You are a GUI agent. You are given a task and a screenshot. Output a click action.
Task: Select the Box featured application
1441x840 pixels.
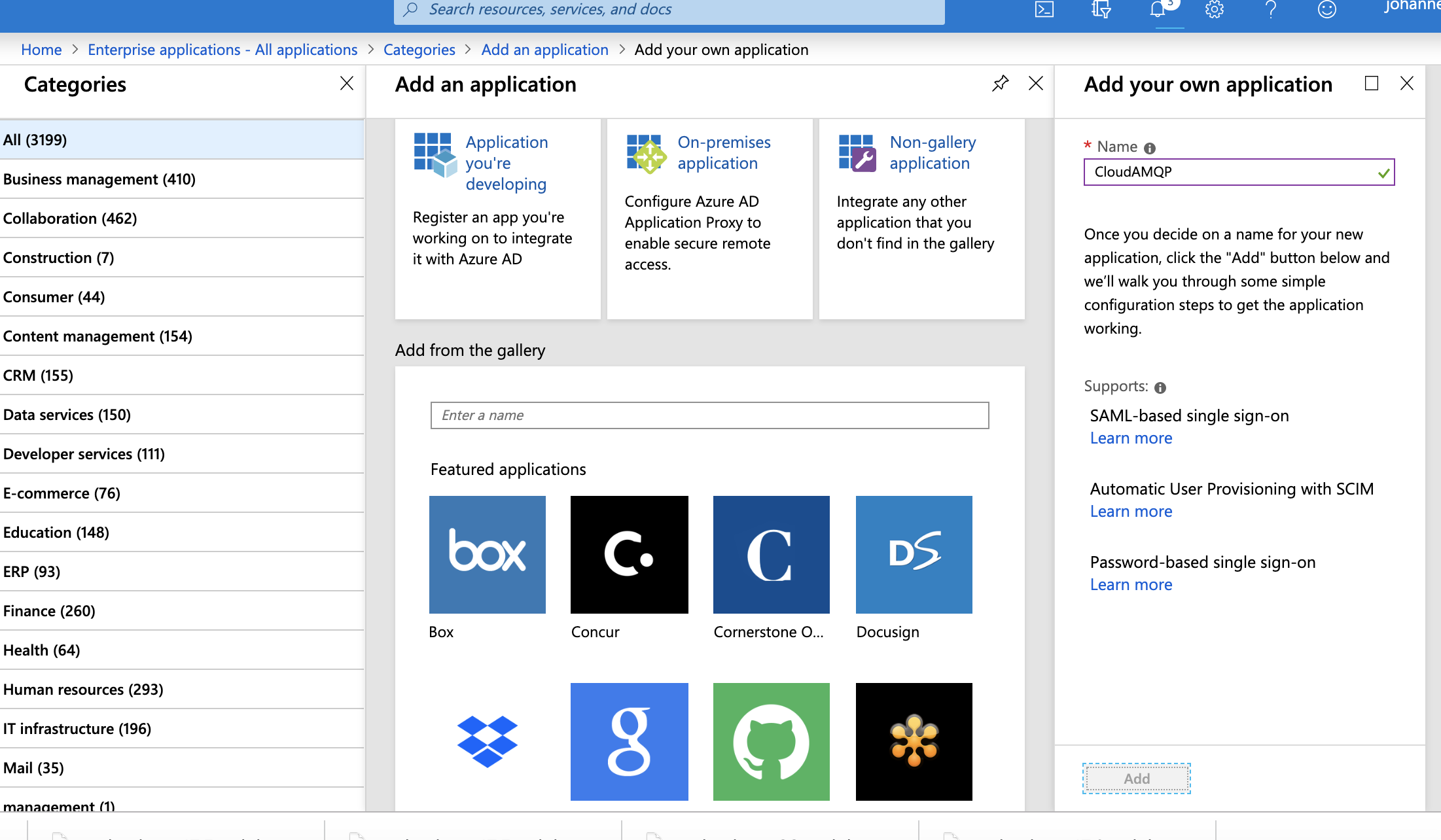point(487,555)
